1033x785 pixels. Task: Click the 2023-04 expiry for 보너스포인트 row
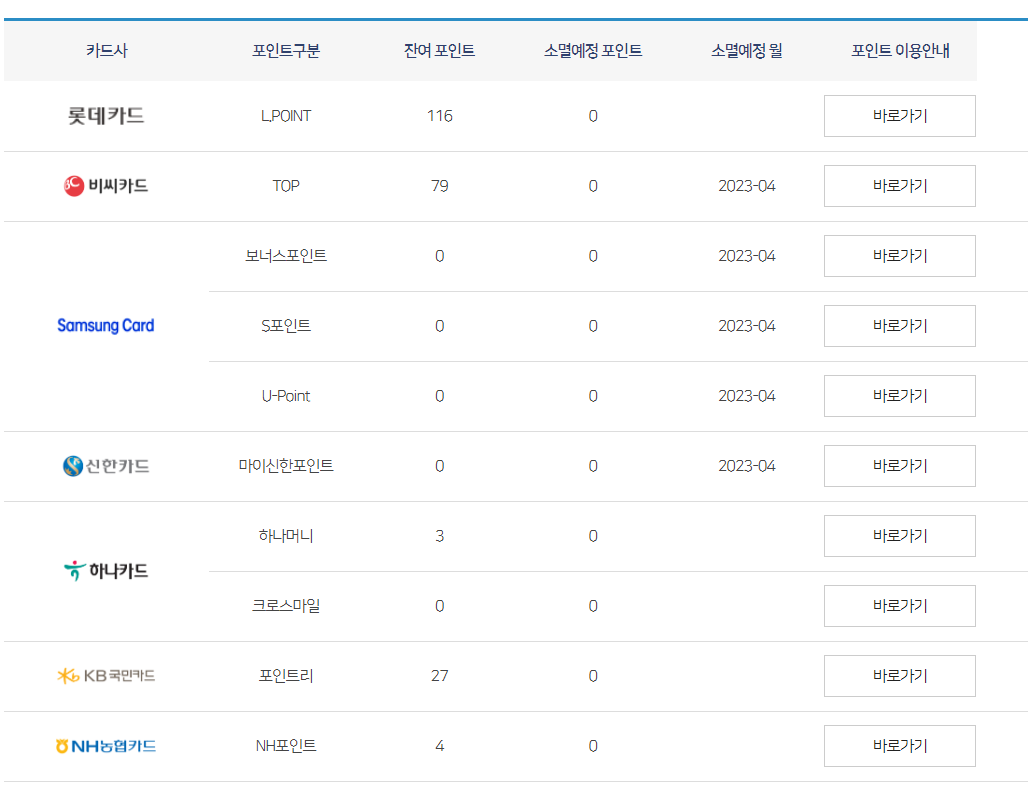pos(746,256)
